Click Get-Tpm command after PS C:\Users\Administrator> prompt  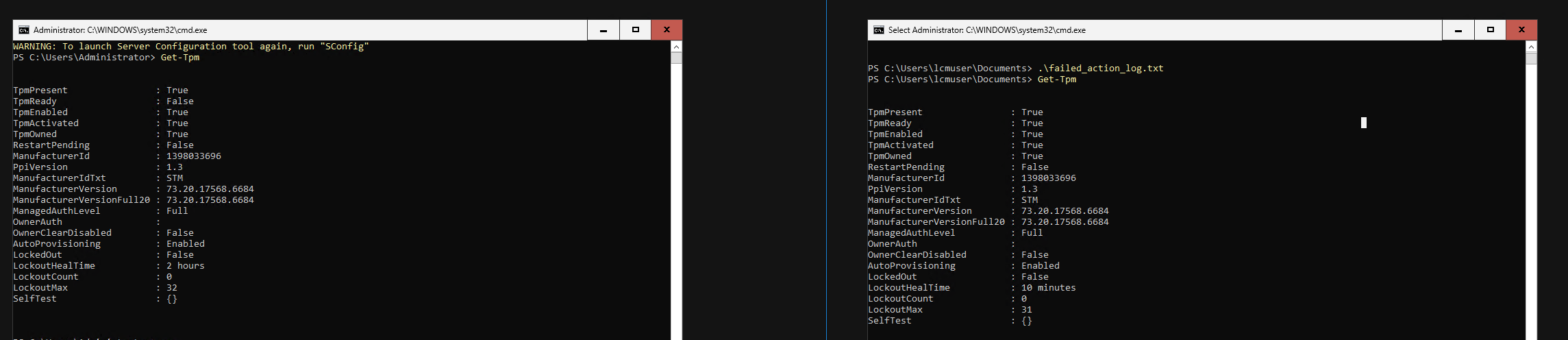point(180,58)
